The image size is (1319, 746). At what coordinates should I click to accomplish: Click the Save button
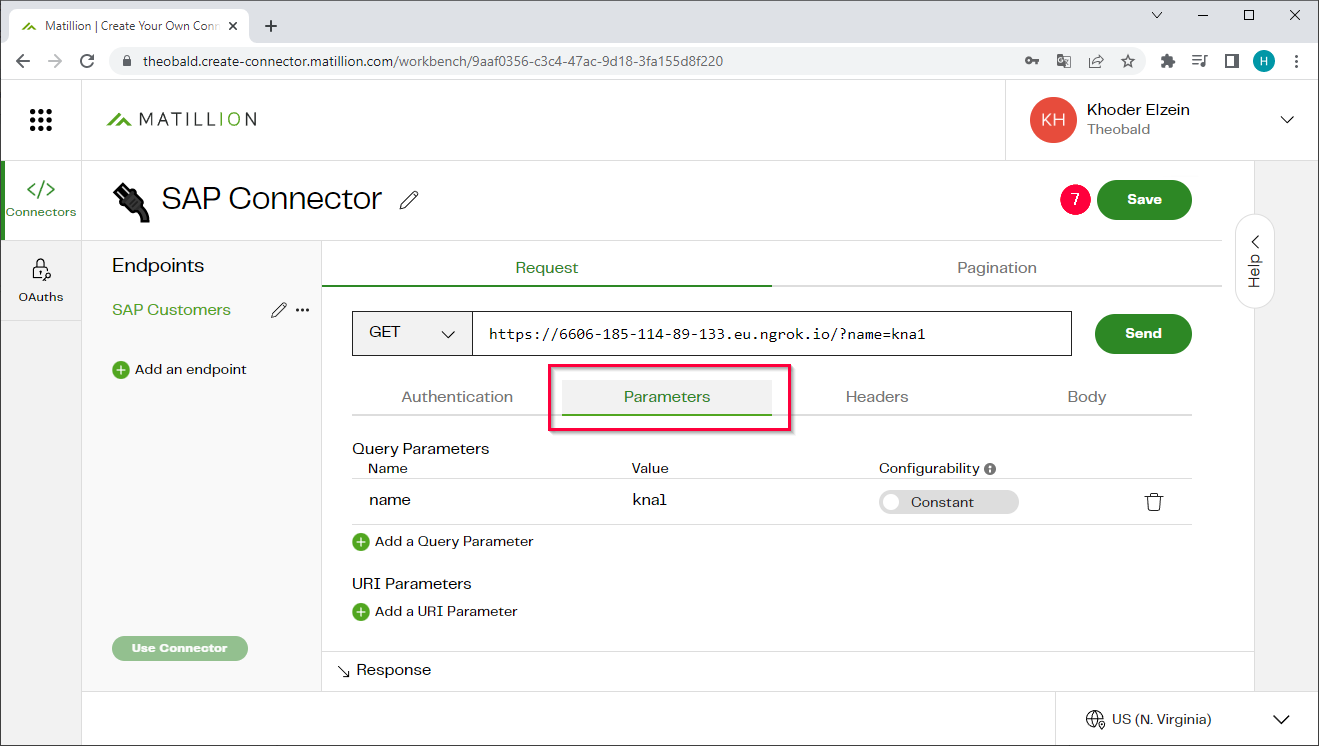(1144, 200)
